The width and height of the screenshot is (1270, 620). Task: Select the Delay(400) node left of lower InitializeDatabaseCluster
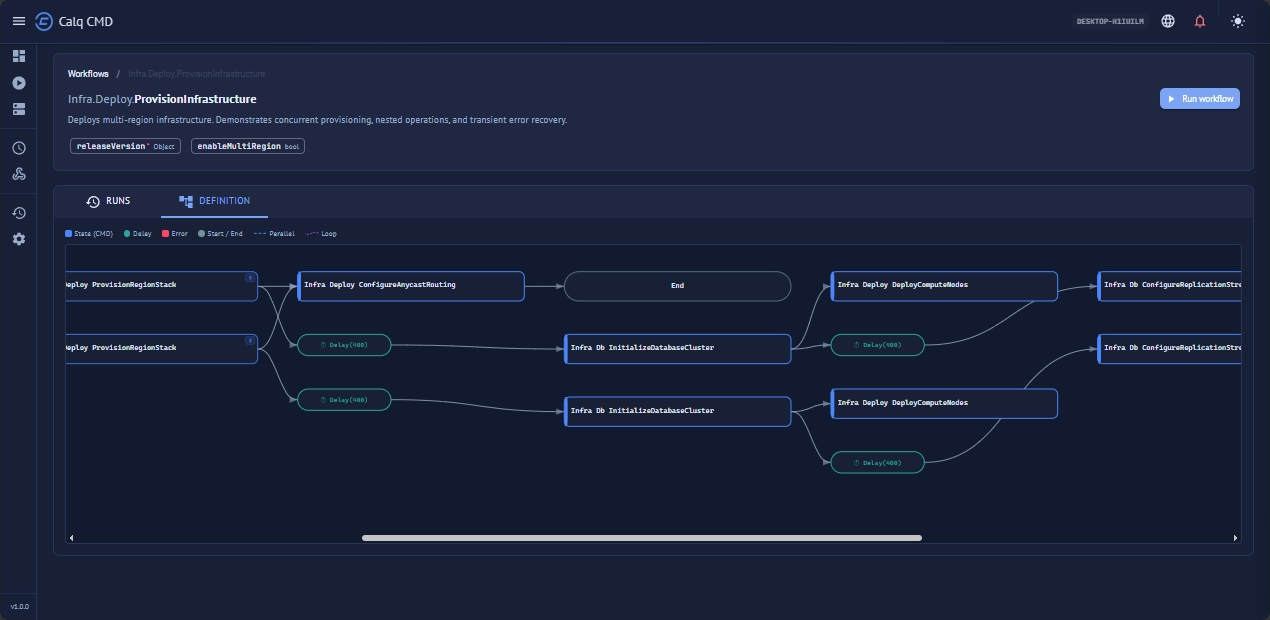[344, 400]
